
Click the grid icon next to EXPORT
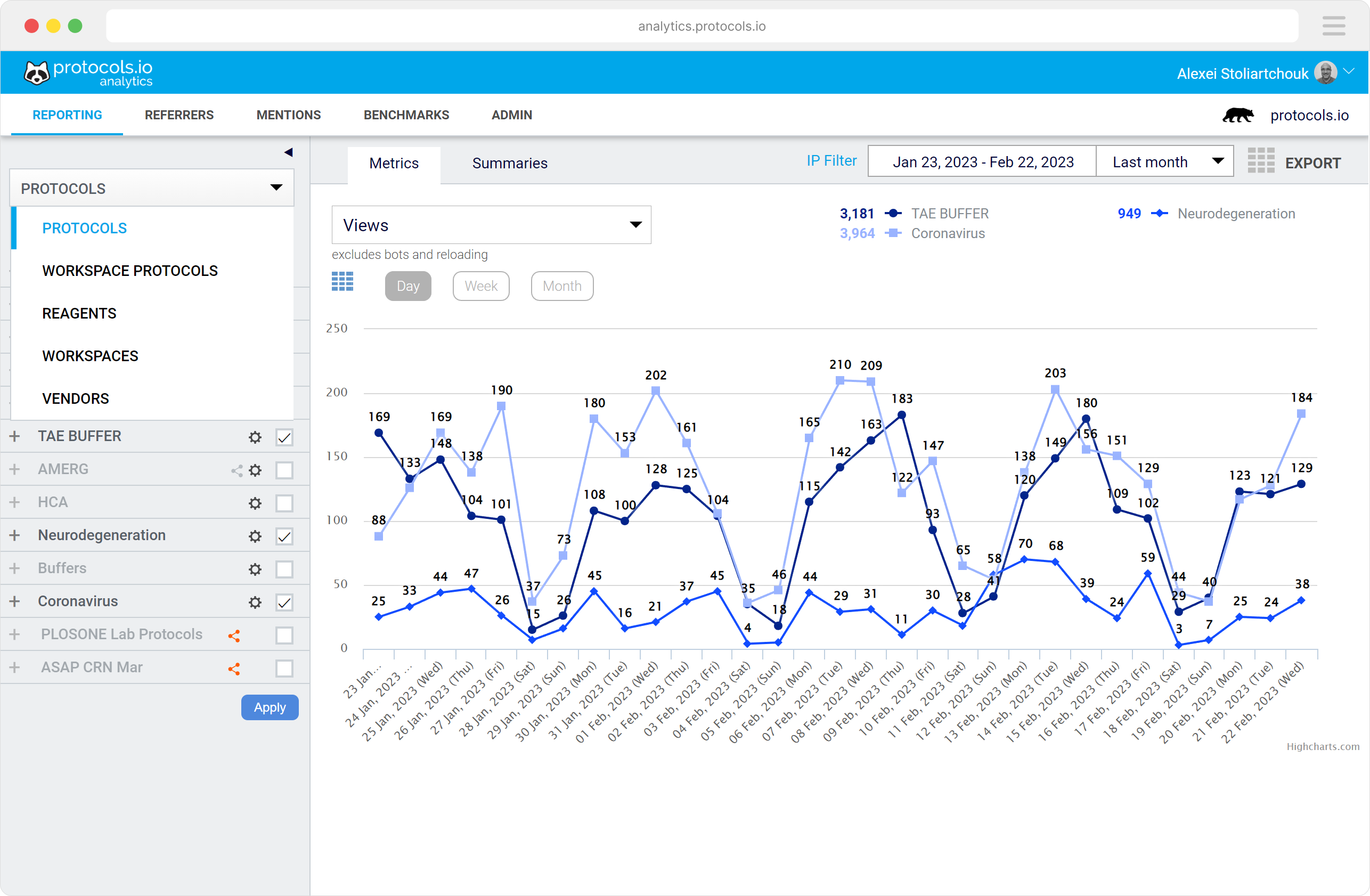coord(1261,162)
